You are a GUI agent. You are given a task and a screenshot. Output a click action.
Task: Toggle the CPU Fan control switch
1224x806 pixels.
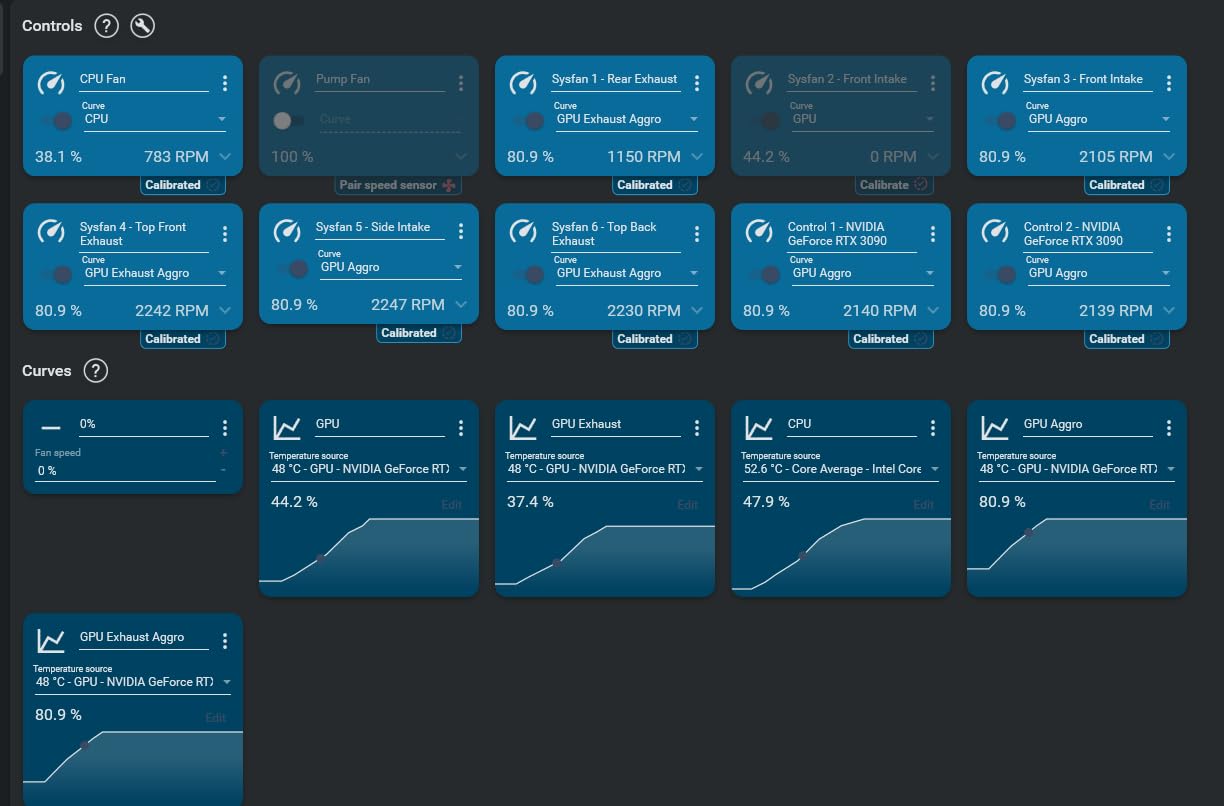56,121
